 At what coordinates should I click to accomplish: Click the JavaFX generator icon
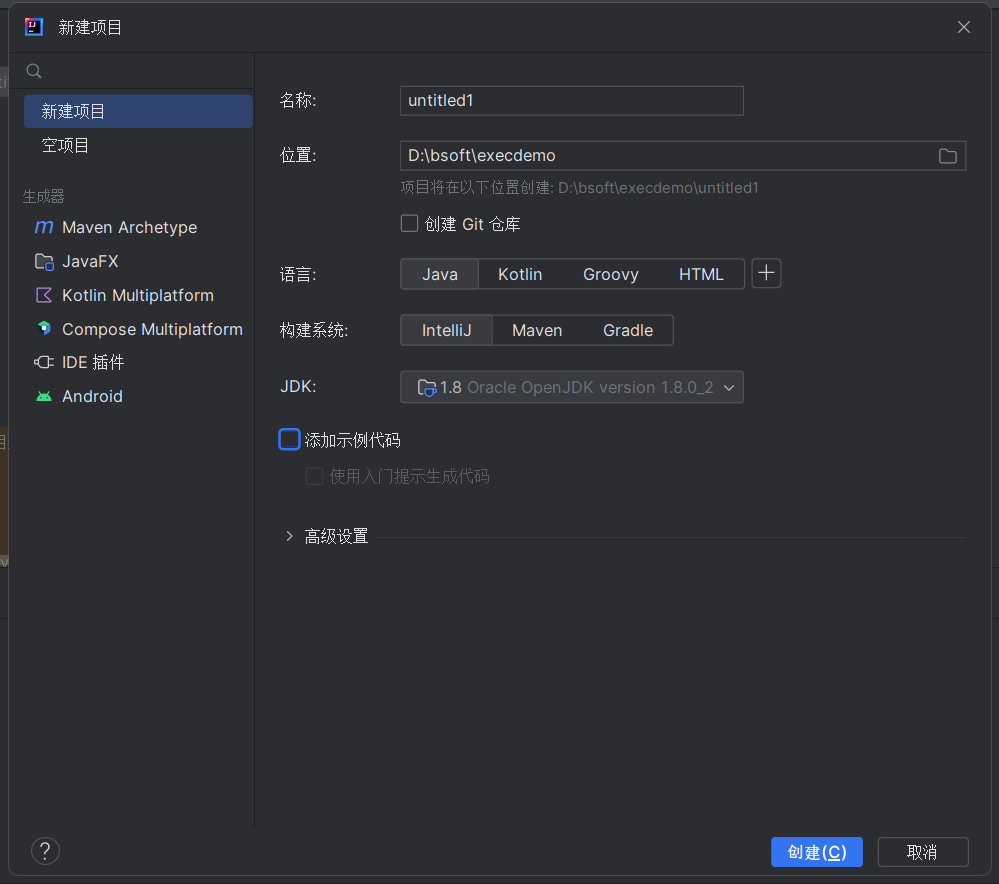click(44, 261)
